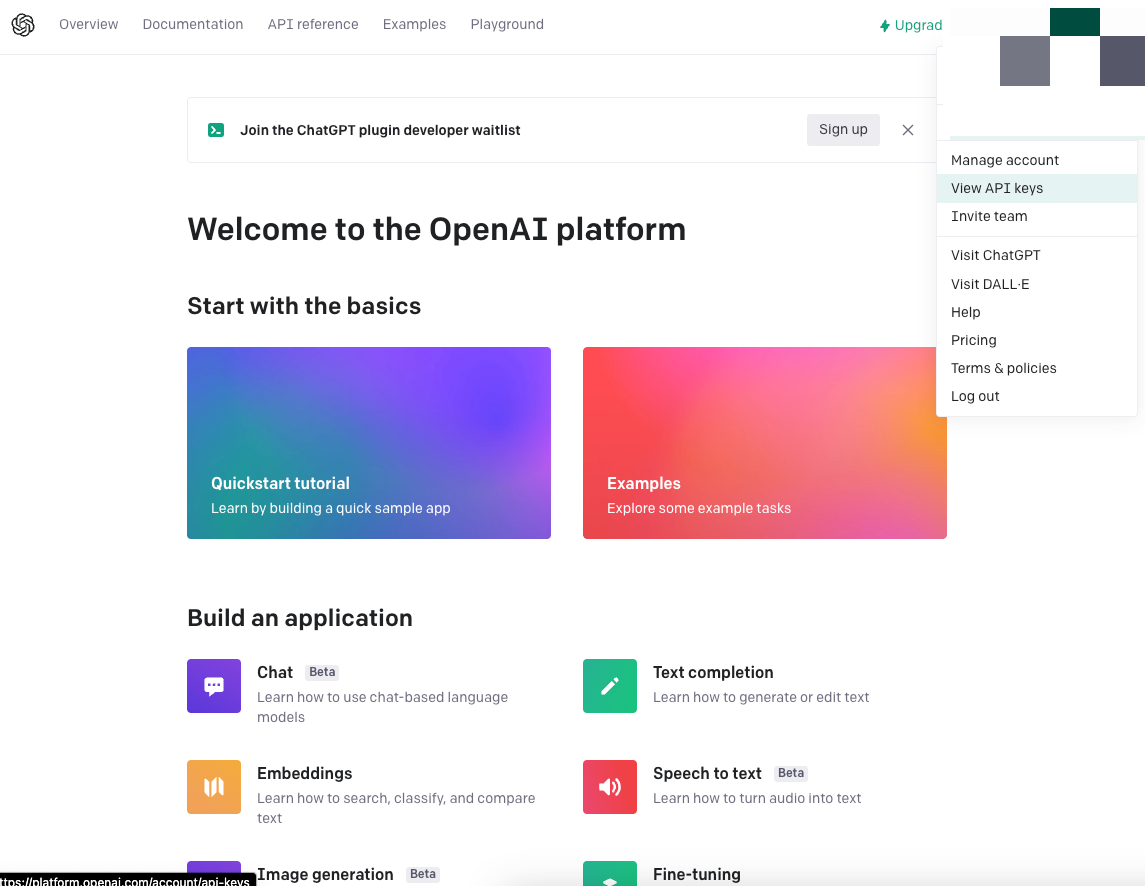1145x886 pixels.
Task: Select Manage account in the menu
Action: click(x=1037, y=160)
